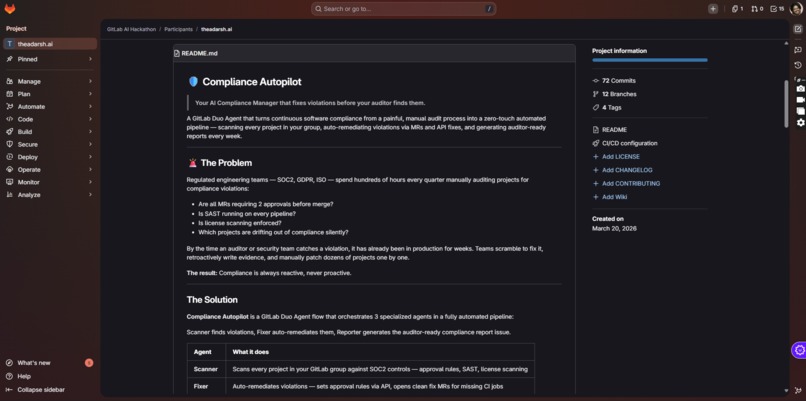Expand the Deploy menu chevron
This screenshot has height=401, width=806.
coord(90,157)
